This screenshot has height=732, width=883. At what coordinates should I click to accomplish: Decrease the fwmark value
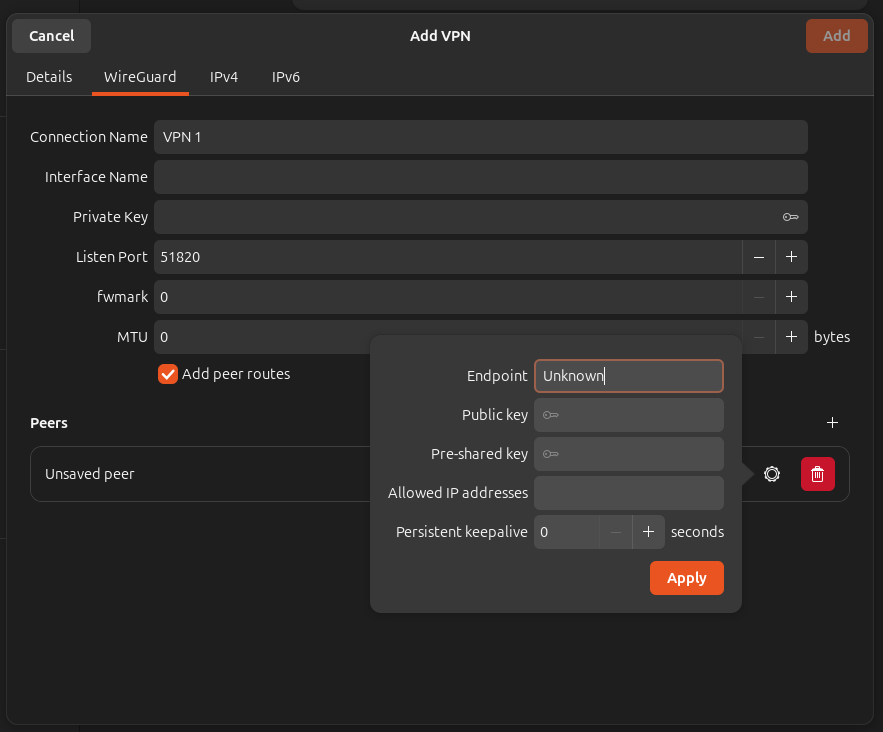(759, 297)
